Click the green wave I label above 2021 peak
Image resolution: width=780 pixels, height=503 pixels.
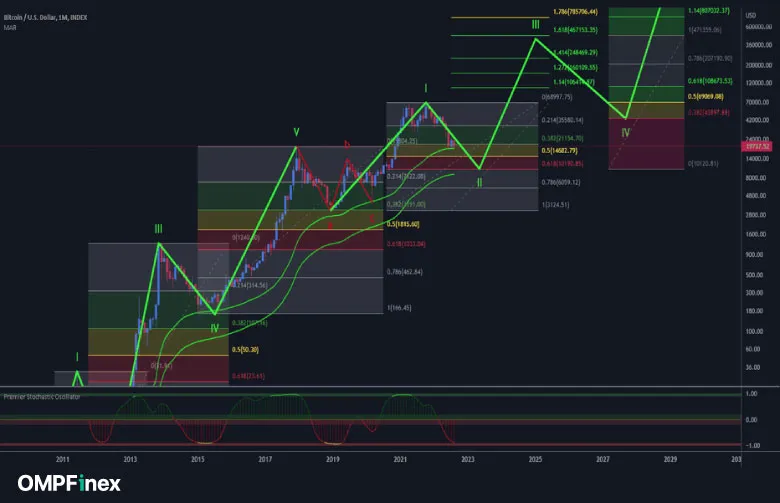(x=426, y=89)
